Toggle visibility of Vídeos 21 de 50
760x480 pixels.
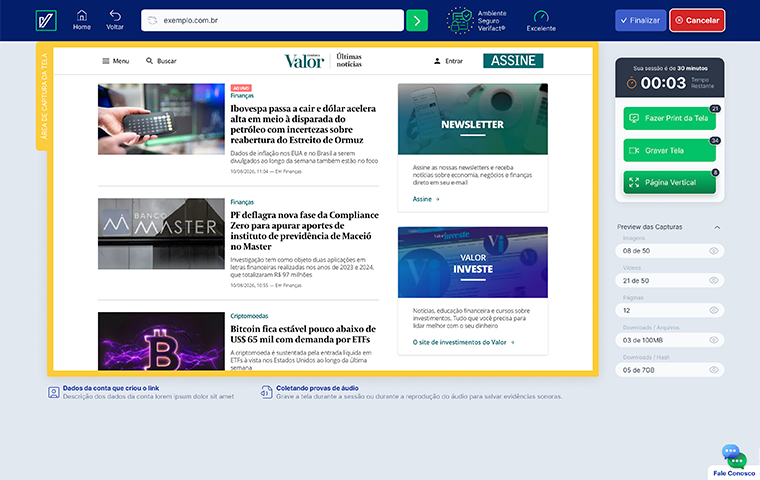[713, 280]
